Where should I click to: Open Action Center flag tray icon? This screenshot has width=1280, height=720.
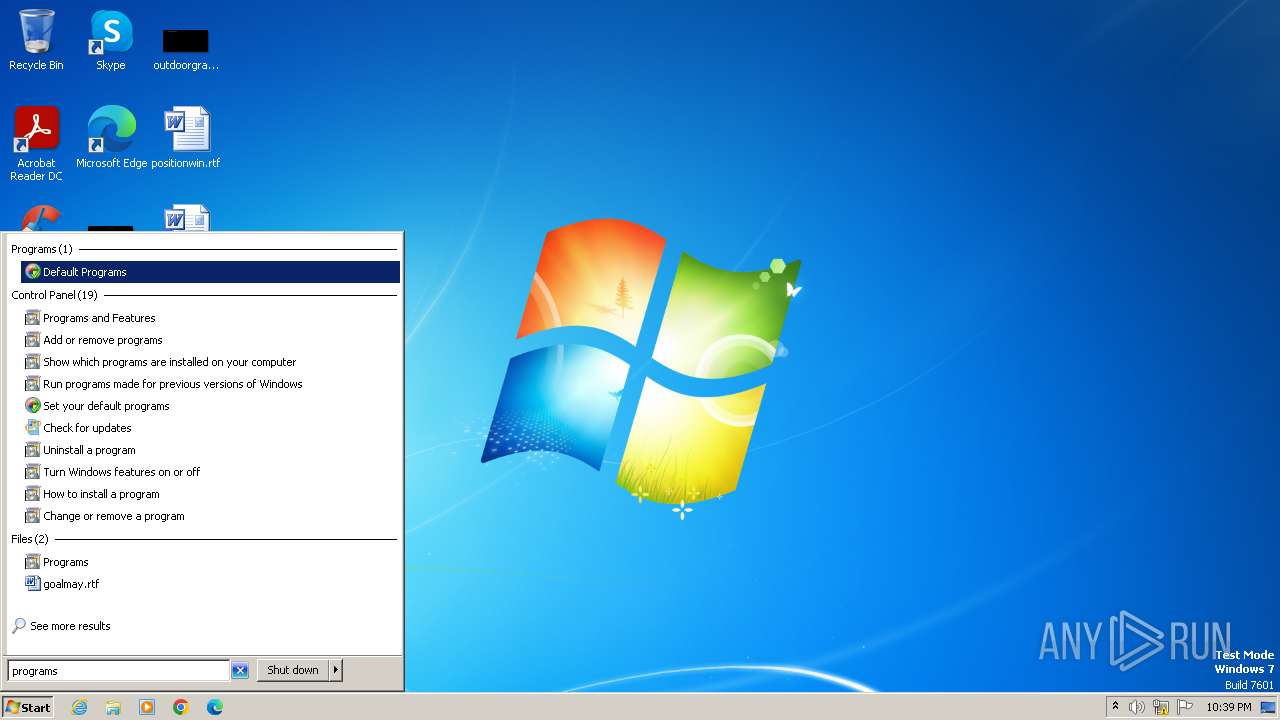(x=1185, y=707)
